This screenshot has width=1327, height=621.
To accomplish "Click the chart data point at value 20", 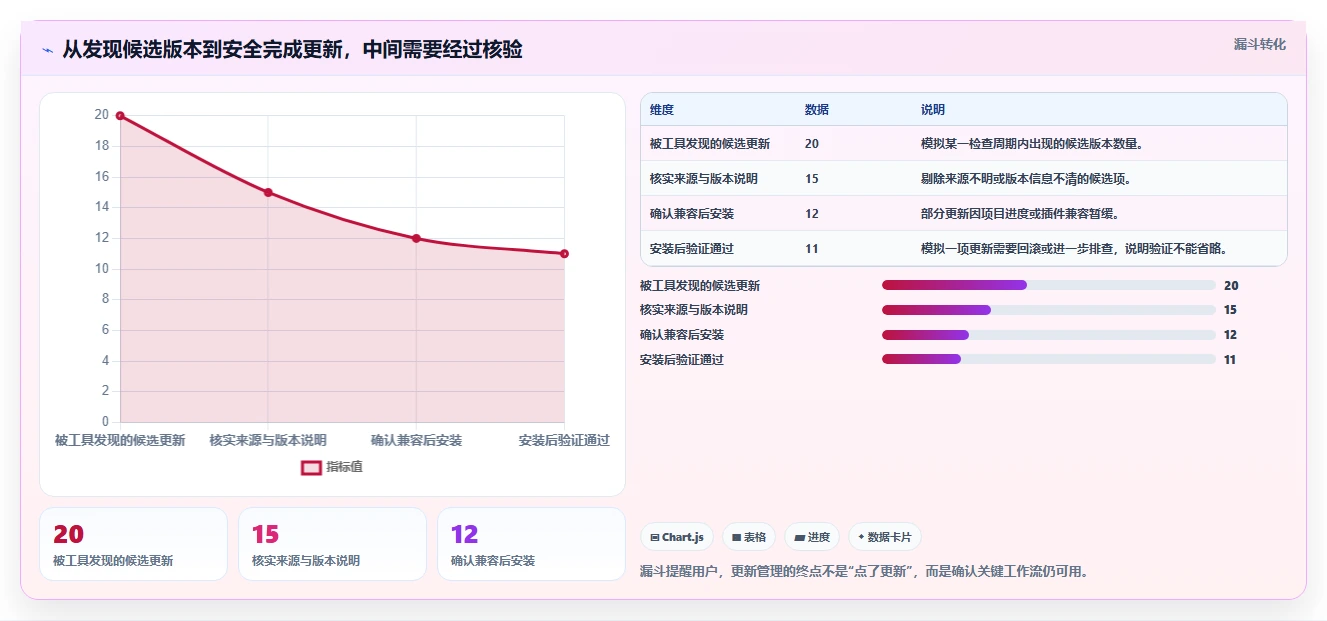I will click(x=120, y=116).
